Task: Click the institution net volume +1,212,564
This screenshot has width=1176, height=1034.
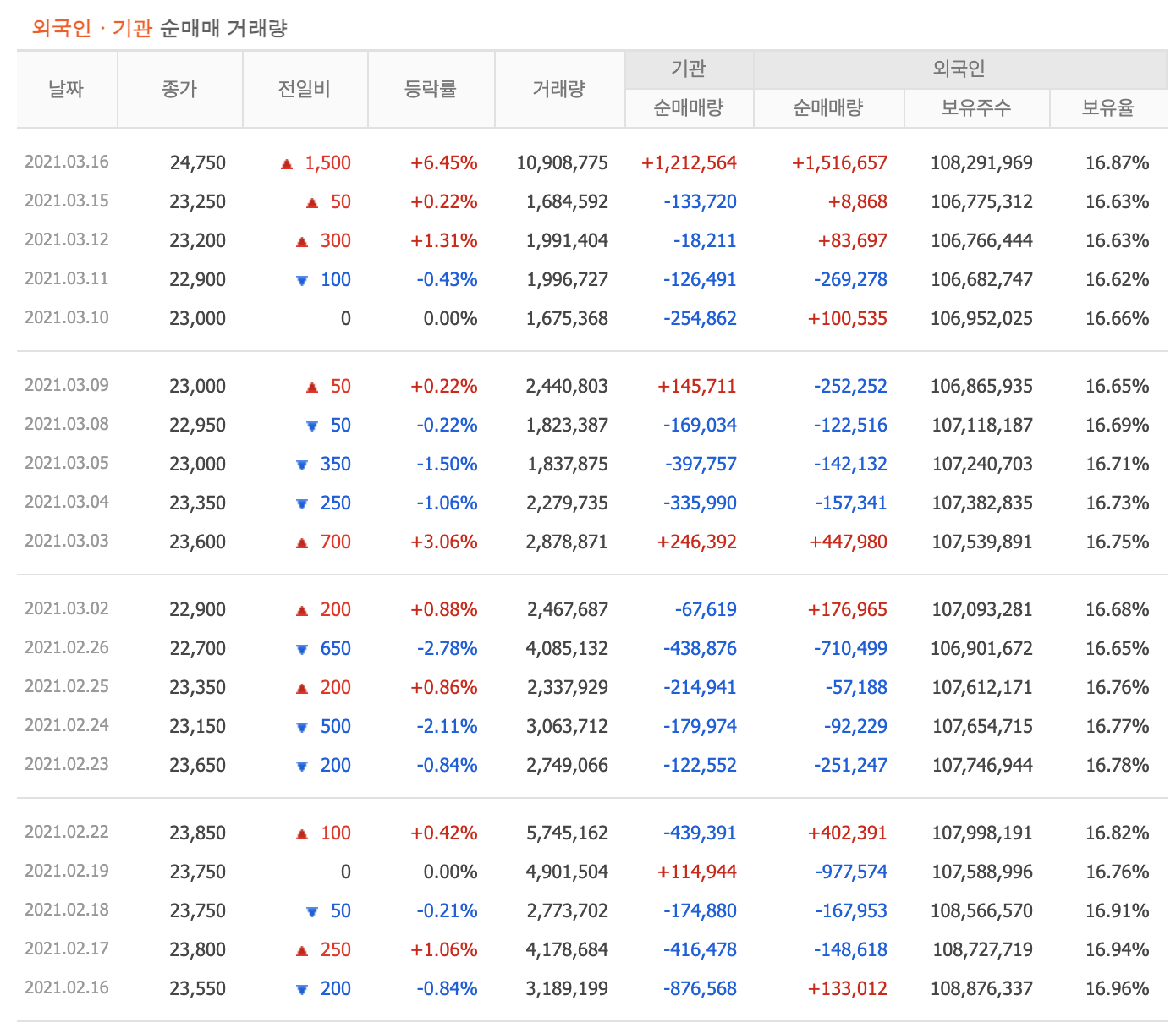Action: (690, 162)
